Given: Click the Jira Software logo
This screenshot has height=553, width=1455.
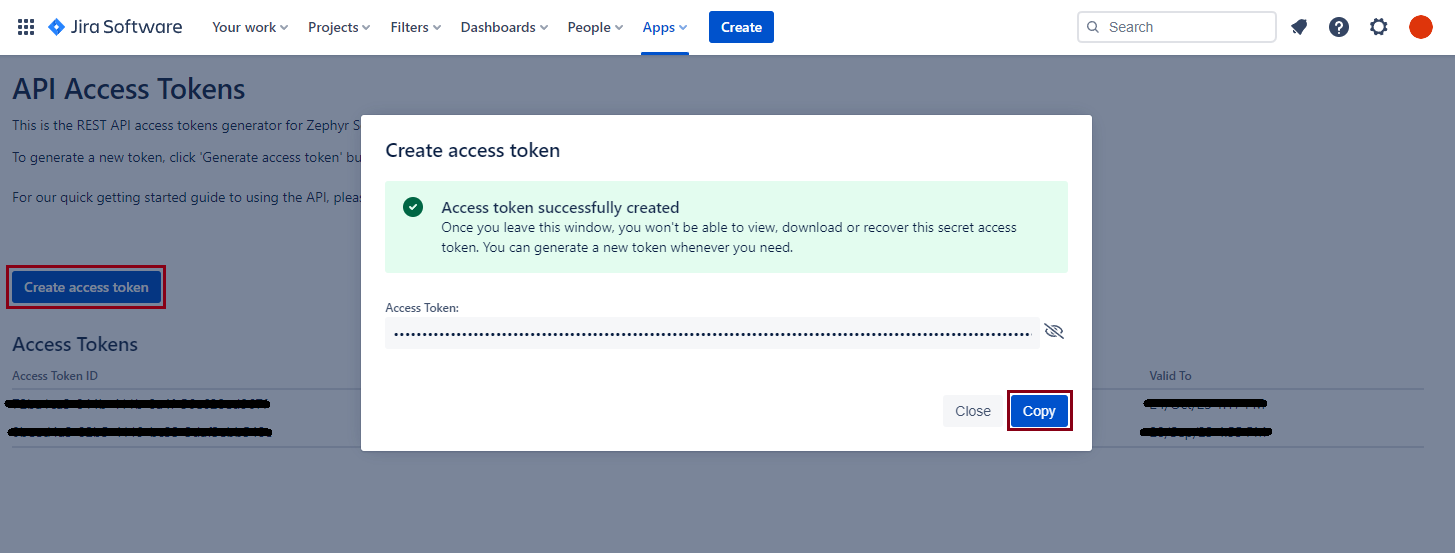Looking at the screenshot, I should point(115,27).
